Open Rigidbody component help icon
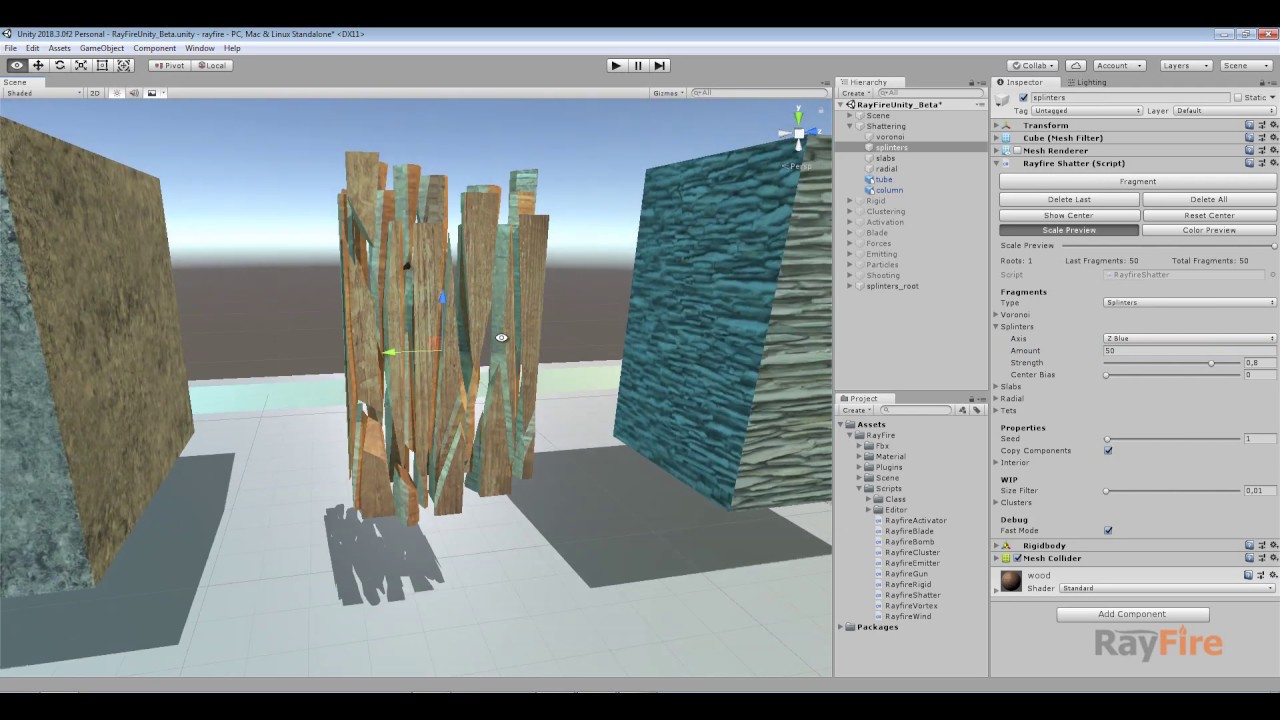Screen dimensions: 1280x720 point(1250,545)
